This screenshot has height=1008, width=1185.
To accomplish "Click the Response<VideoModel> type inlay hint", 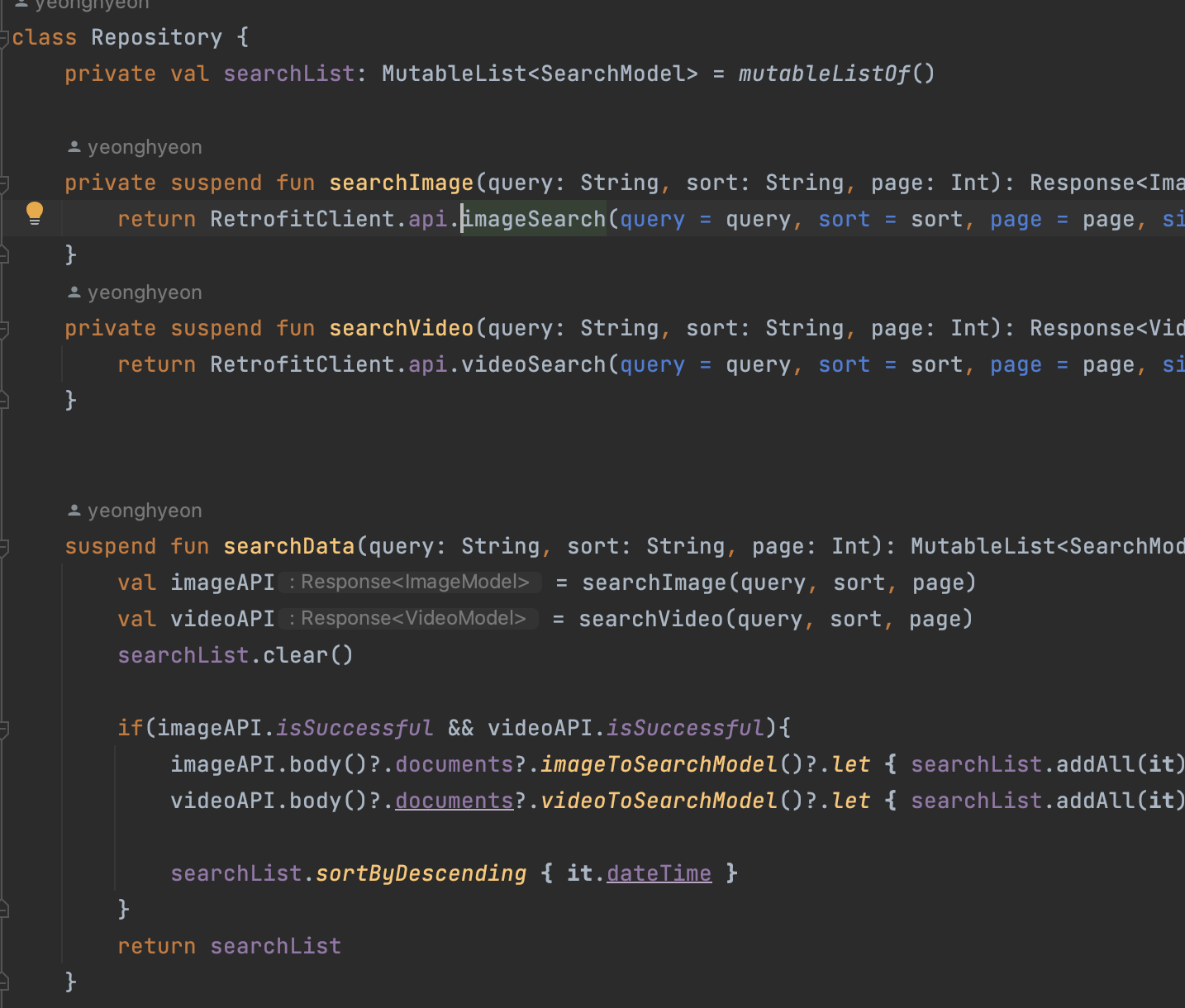I will click(408, 619).
